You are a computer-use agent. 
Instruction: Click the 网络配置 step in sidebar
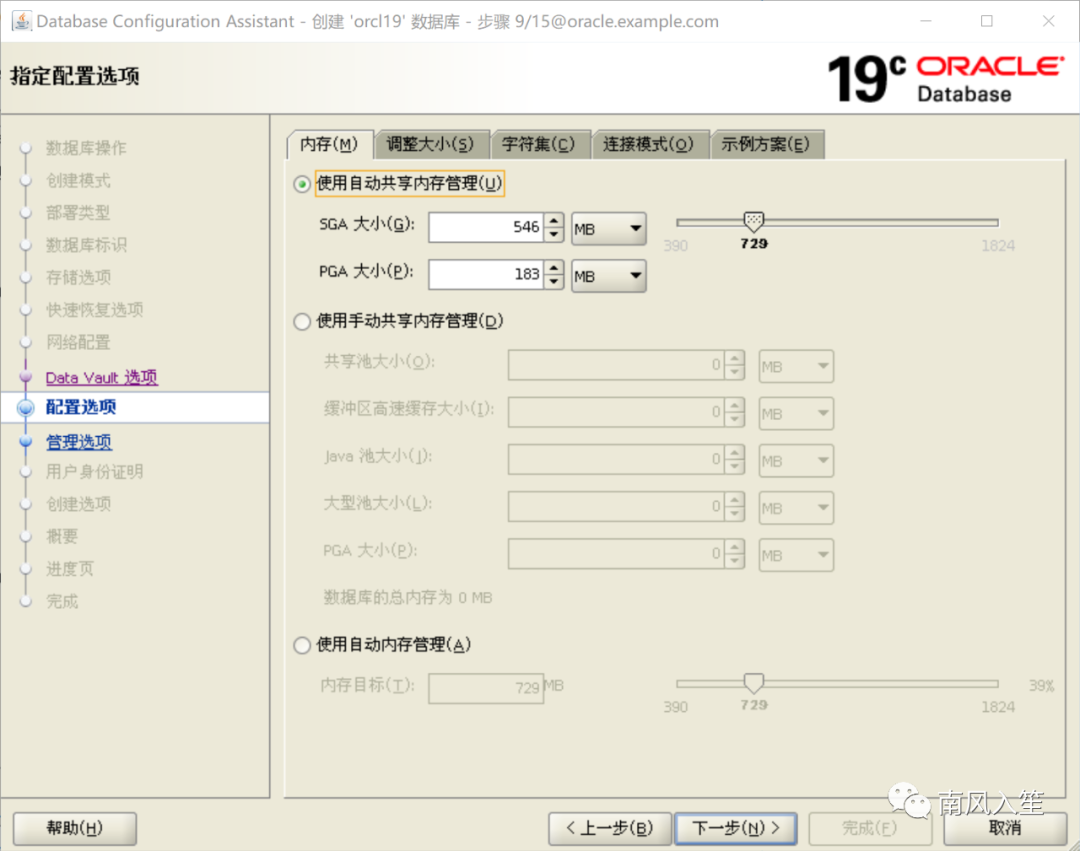[78, 342]
